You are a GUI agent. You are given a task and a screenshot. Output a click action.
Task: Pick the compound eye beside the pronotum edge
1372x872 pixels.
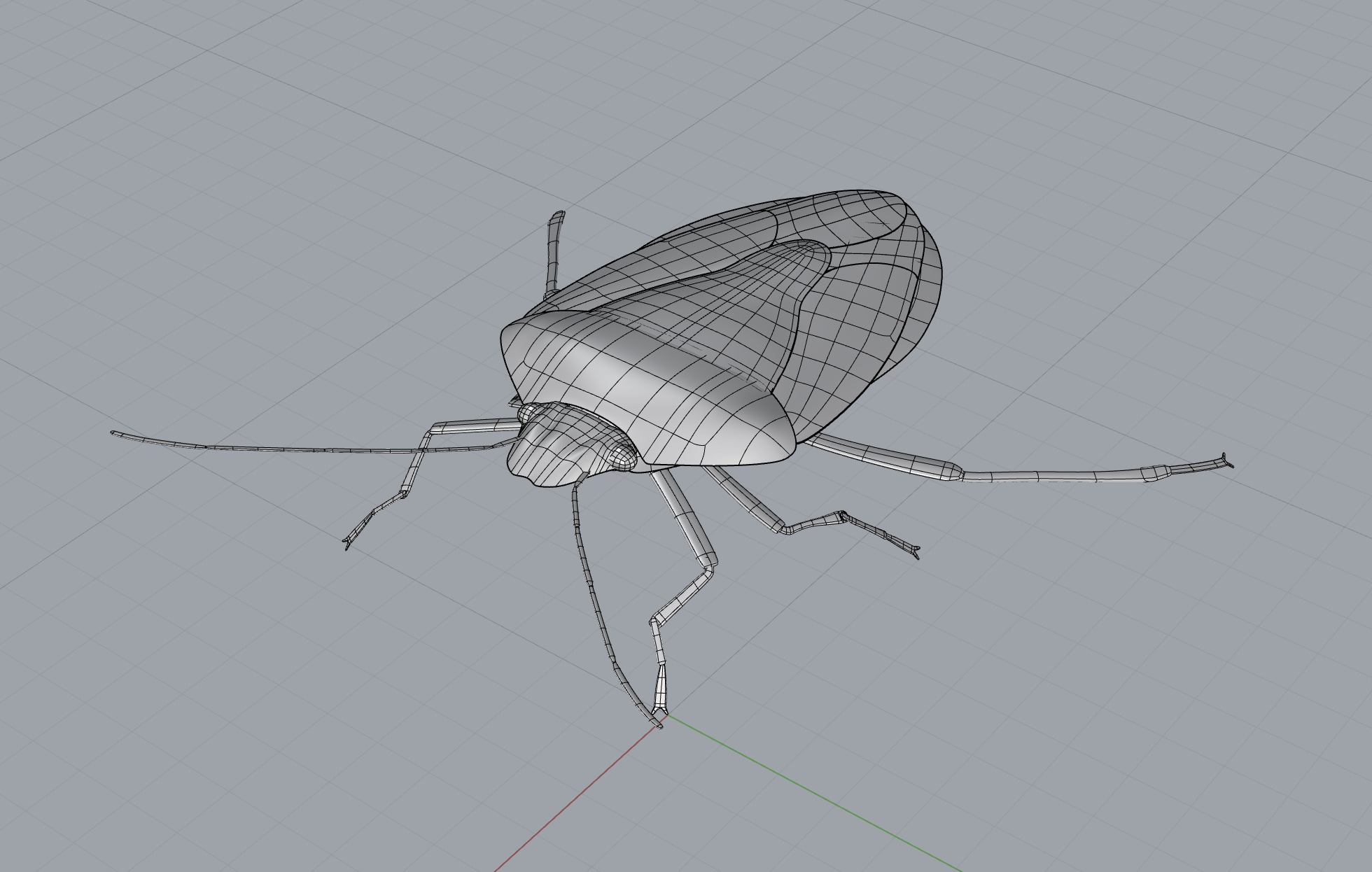(x=623, y=457)
